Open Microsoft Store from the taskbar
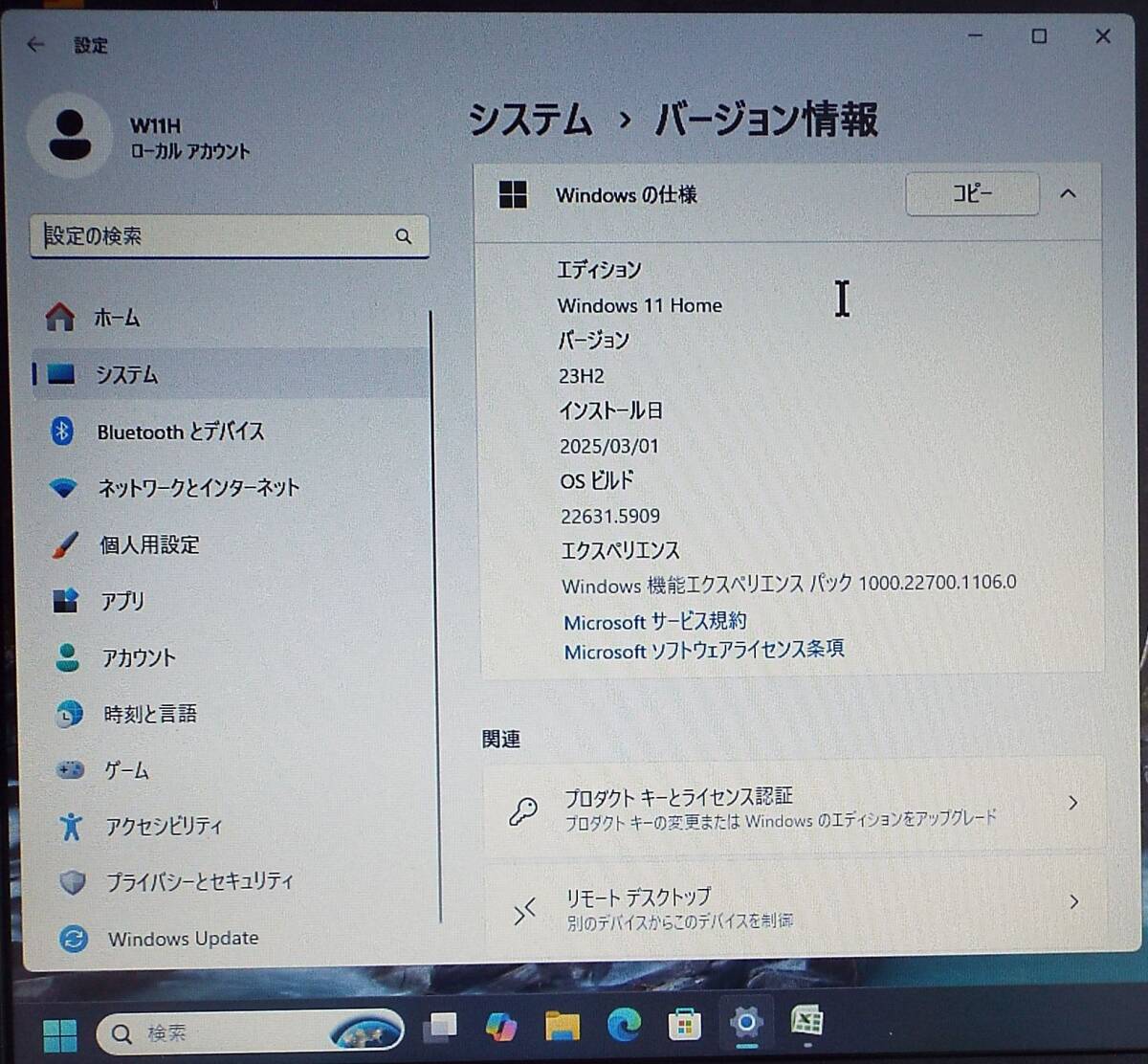The width and height of the screenshot is (1148, 1064). (x=685, y=1026)
